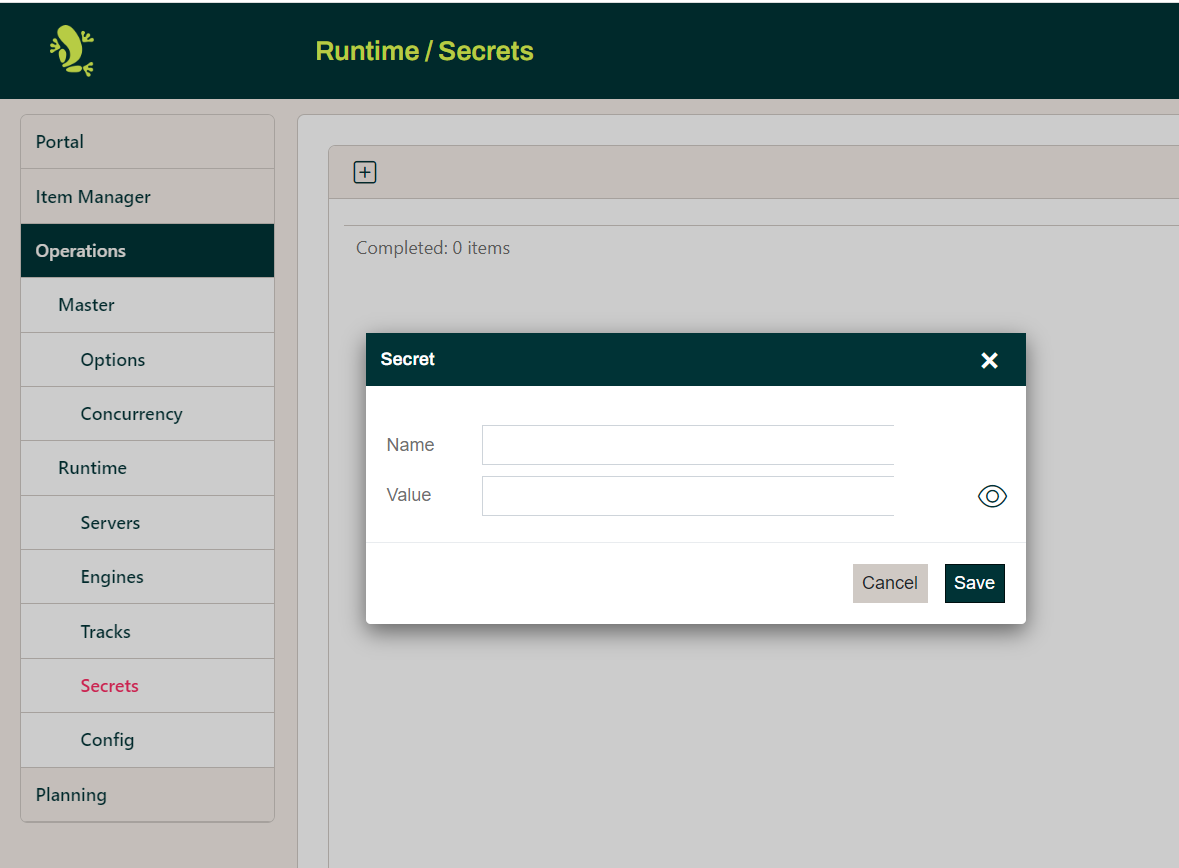This screenshot has width=1179, height=868.
Task: Expand the Runtime sidebar group
Action: click(x=92, y=468)
